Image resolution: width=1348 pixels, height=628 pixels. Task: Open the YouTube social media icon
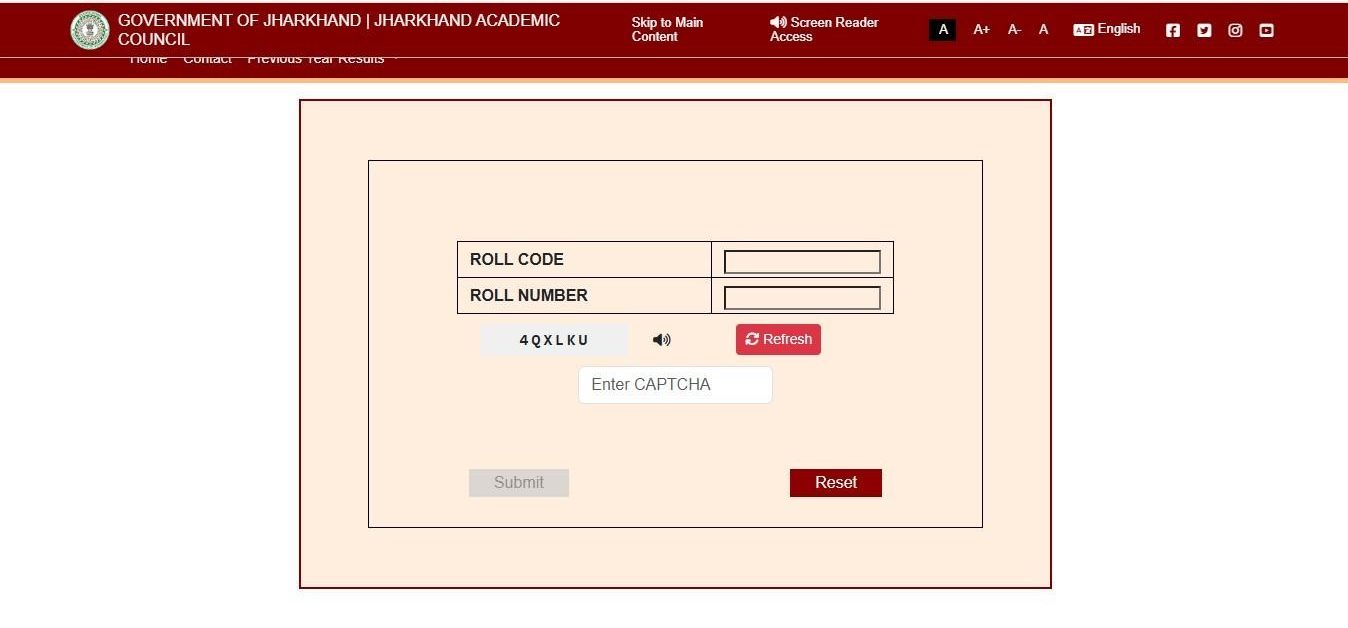click(1266, 30)
